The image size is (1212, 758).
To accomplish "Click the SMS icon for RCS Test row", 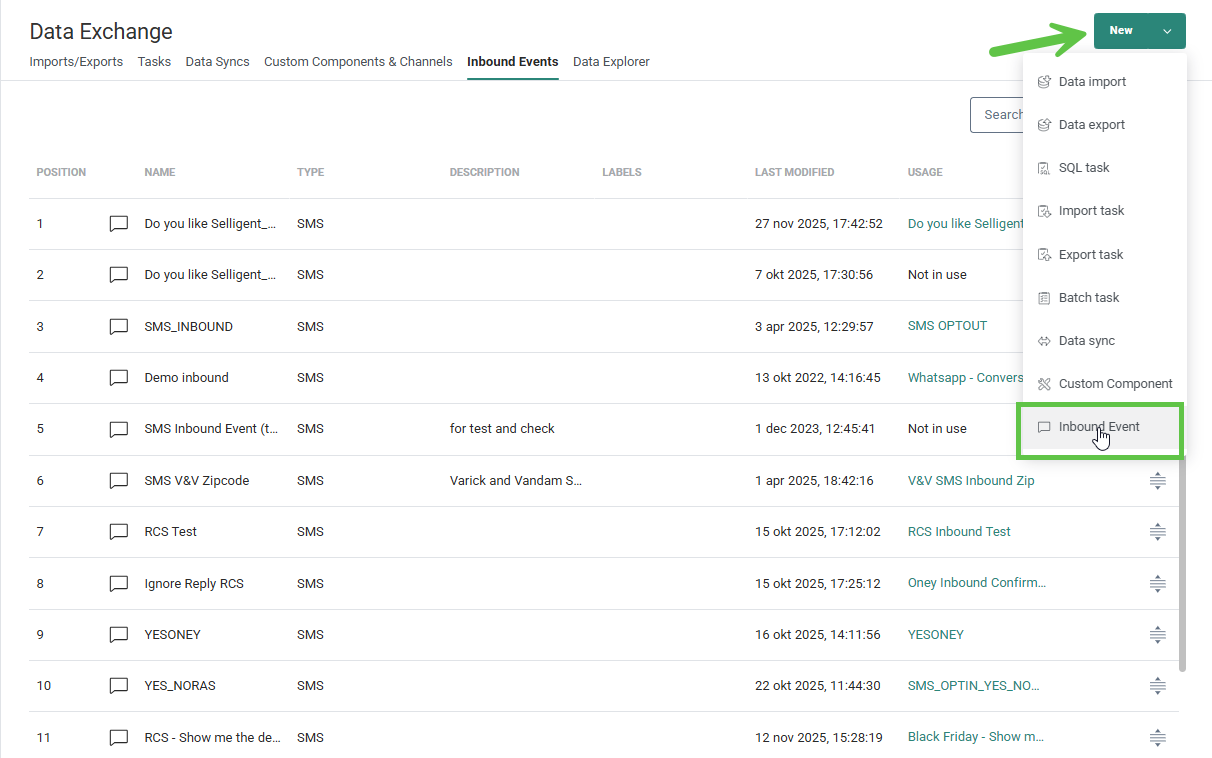I will [x=119, y=532].
